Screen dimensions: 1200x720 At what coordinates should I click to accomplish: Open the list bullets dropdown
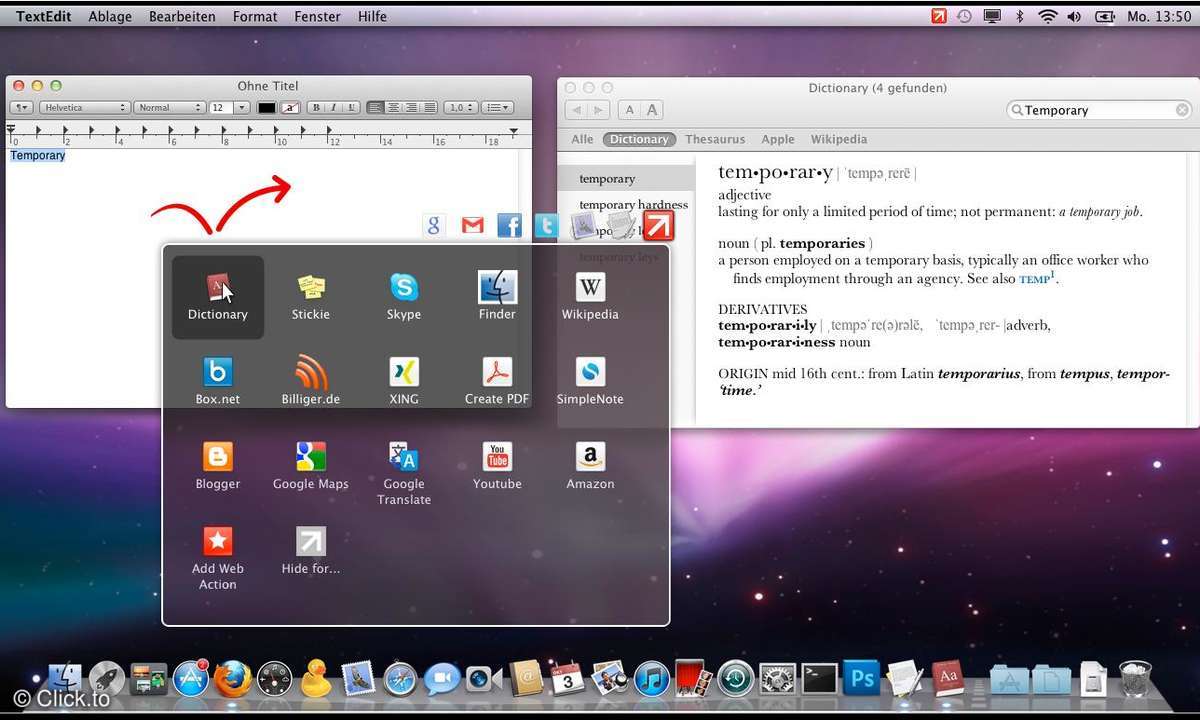[x=497, y=107]
